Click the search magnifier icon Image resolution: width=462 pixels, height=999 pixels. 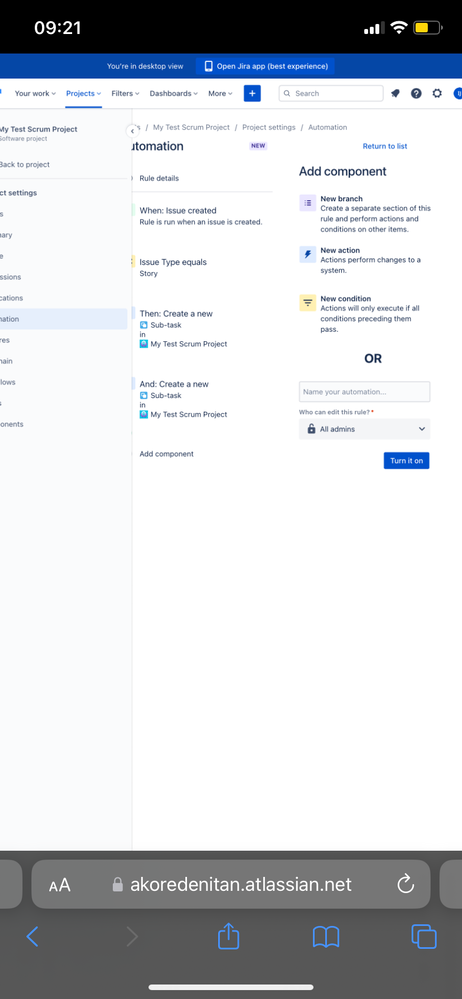pos(287,93)
